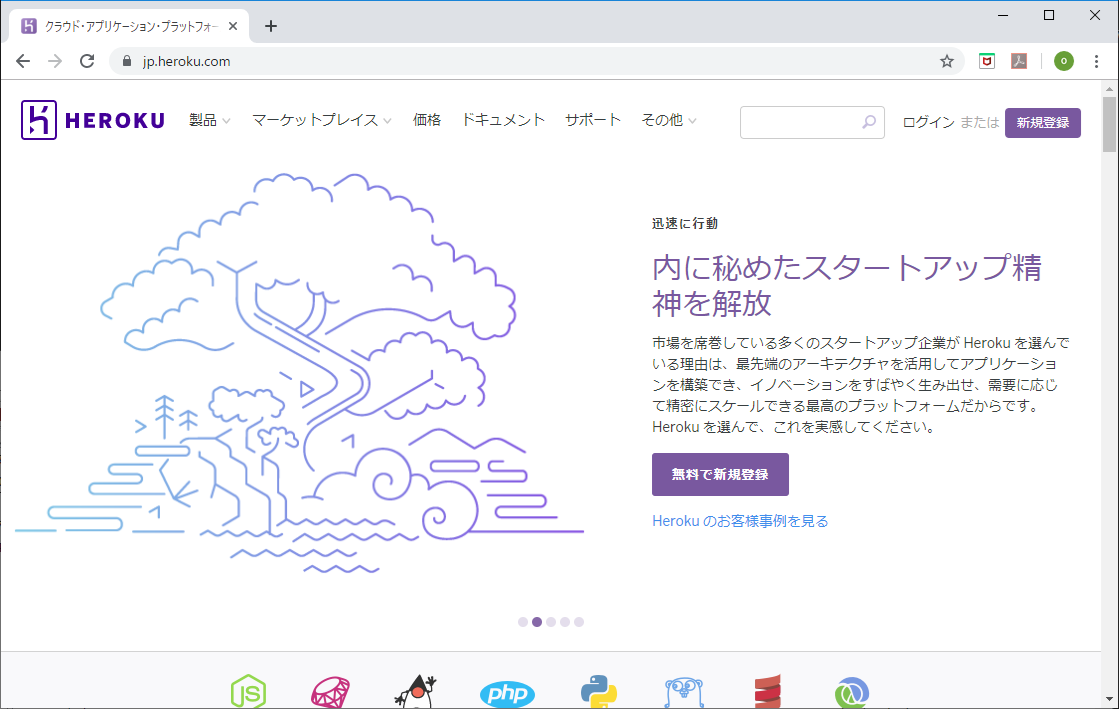1119x709 pixels.
Task: Open the Chrome three-dot menu
Action: pyautogui.click(x=1096, y=61)
